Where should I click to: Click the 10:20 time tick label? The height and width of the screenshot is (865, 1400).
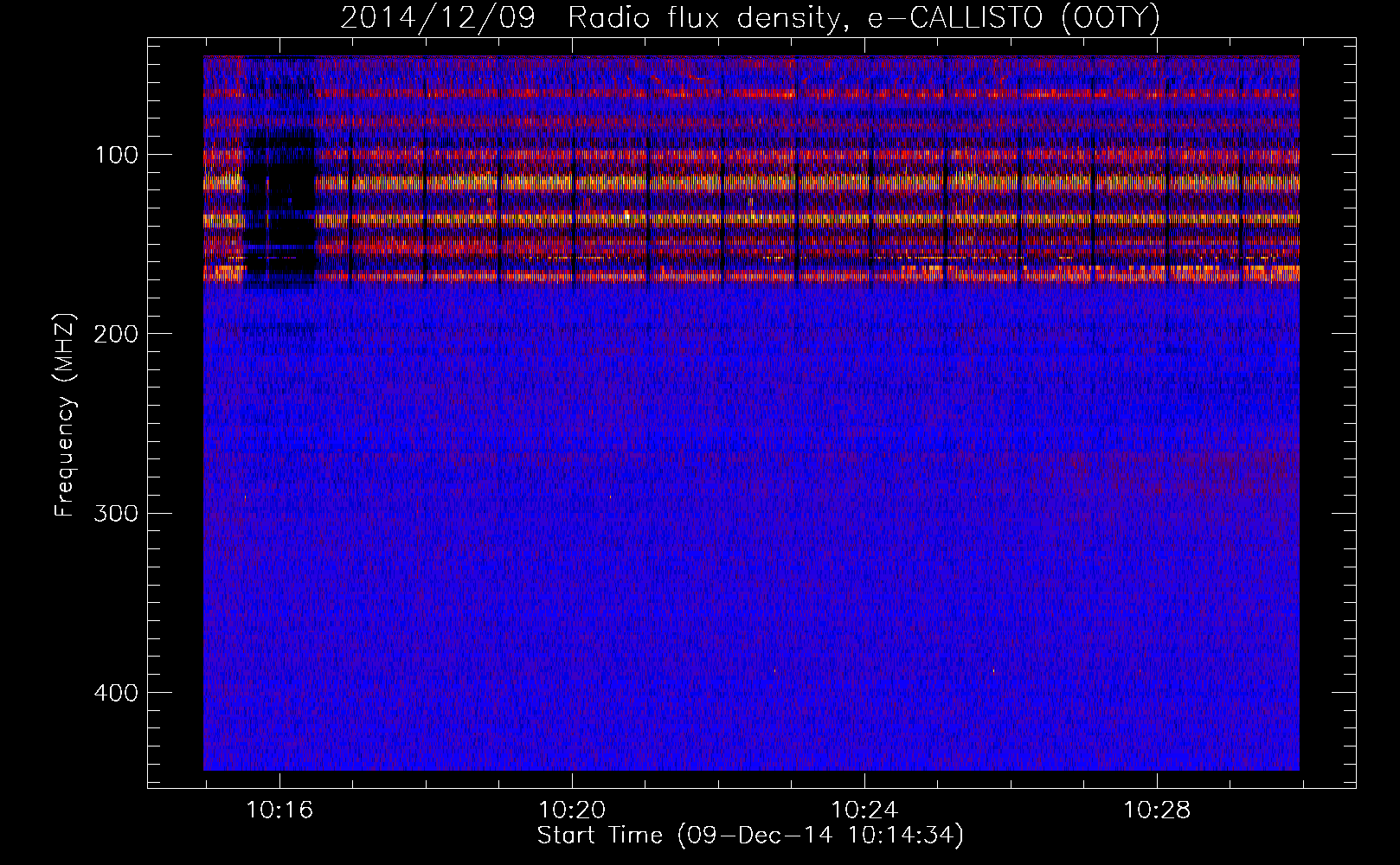tap(572, 811)
